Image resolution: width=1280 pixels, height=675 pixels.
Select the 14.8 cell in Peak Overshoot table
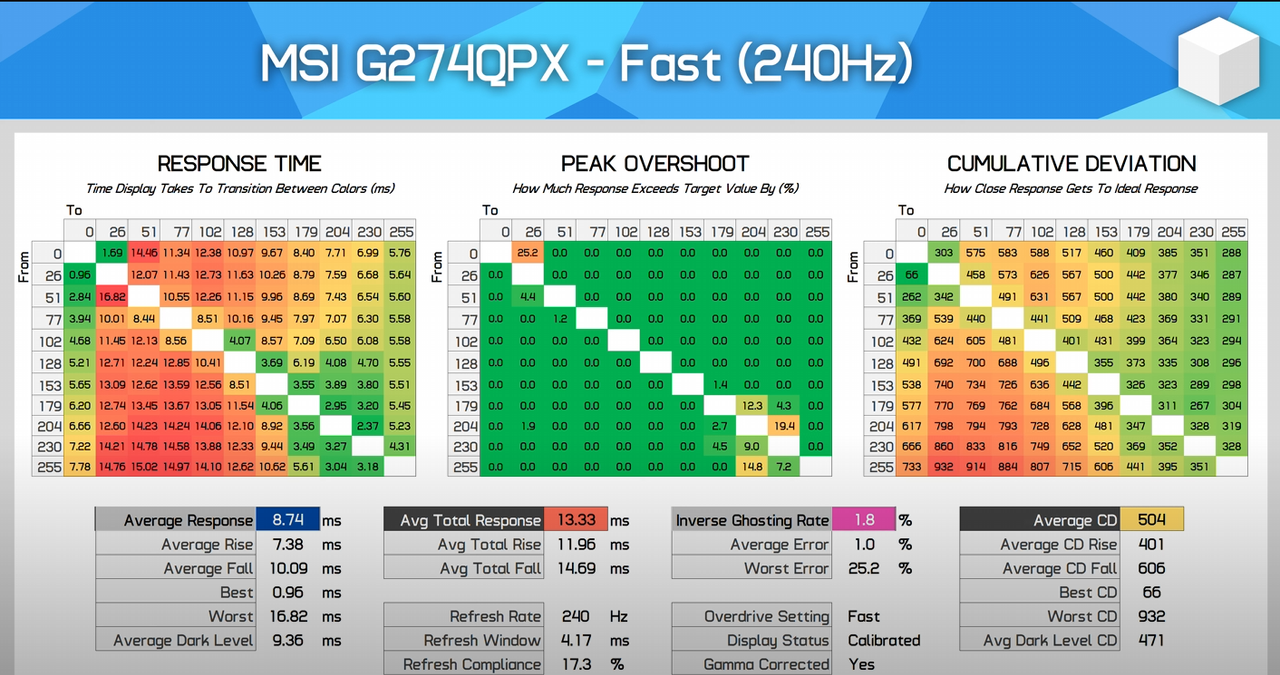[x=752, y=466]
